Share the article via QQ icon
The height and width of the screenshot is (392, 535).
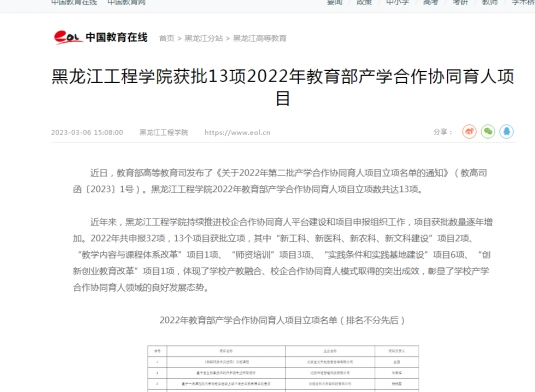click(507, 132)
